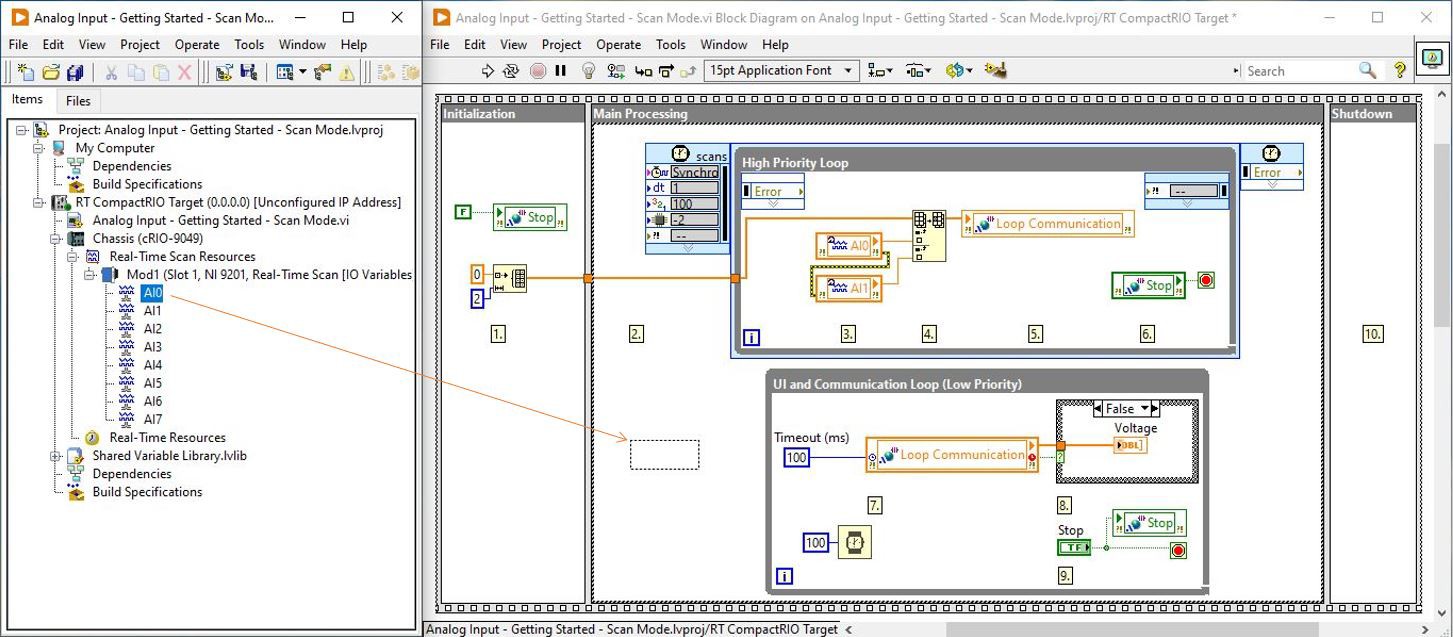Pause execution using the pause icon
The height and width of the screenshot is (637, 1453).
click(x=560, y=70)
